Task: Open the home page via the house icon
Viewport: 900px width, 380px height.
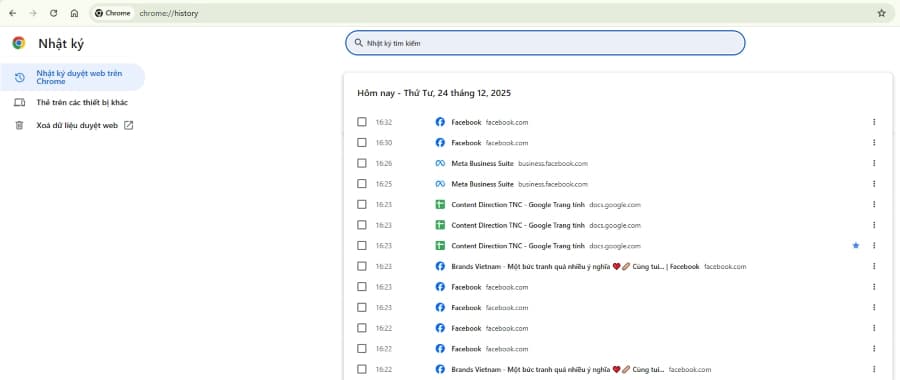Action: 74,13
